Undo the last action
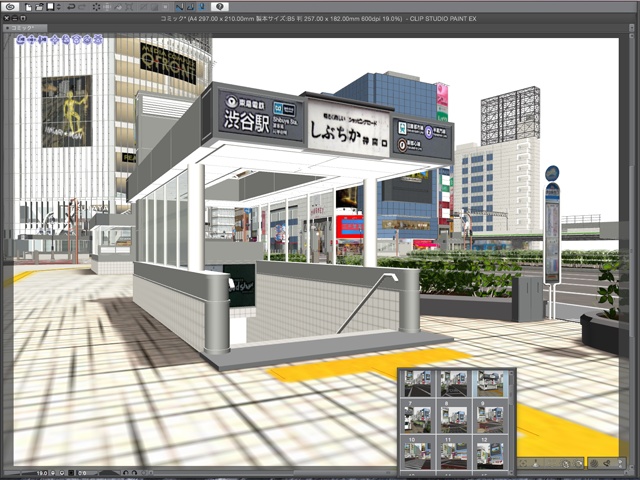 pos(71,7)
